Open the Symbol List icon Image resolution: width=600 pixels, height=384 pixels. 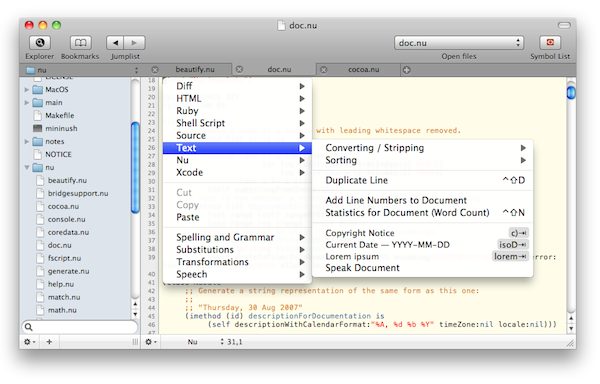(550, 42)
